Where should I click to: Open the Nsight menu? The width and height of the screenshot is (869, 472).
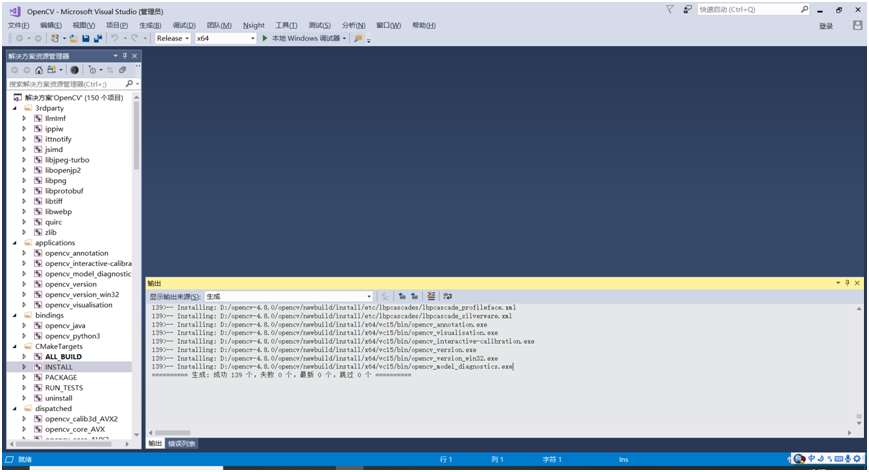point(253,25)
